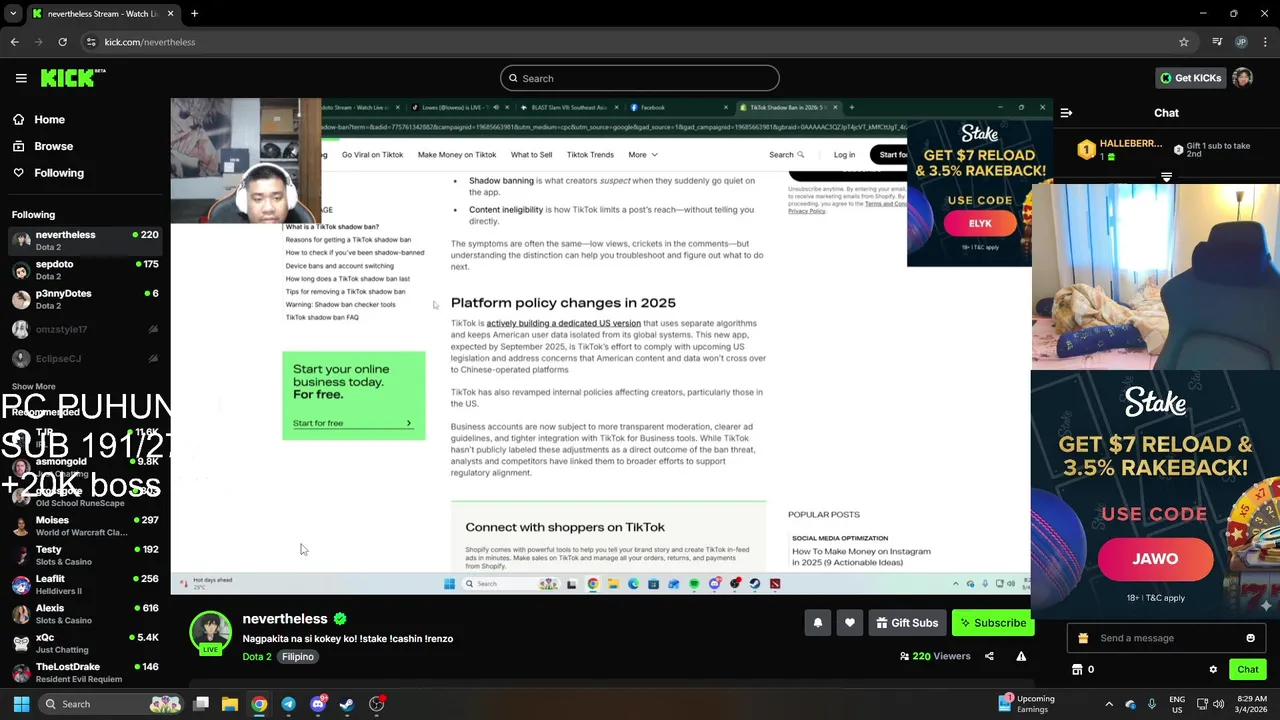This screenshot has height=720, width=1280.
Task: Click JAWO code on Stake ad
Action: (1155, 559)
